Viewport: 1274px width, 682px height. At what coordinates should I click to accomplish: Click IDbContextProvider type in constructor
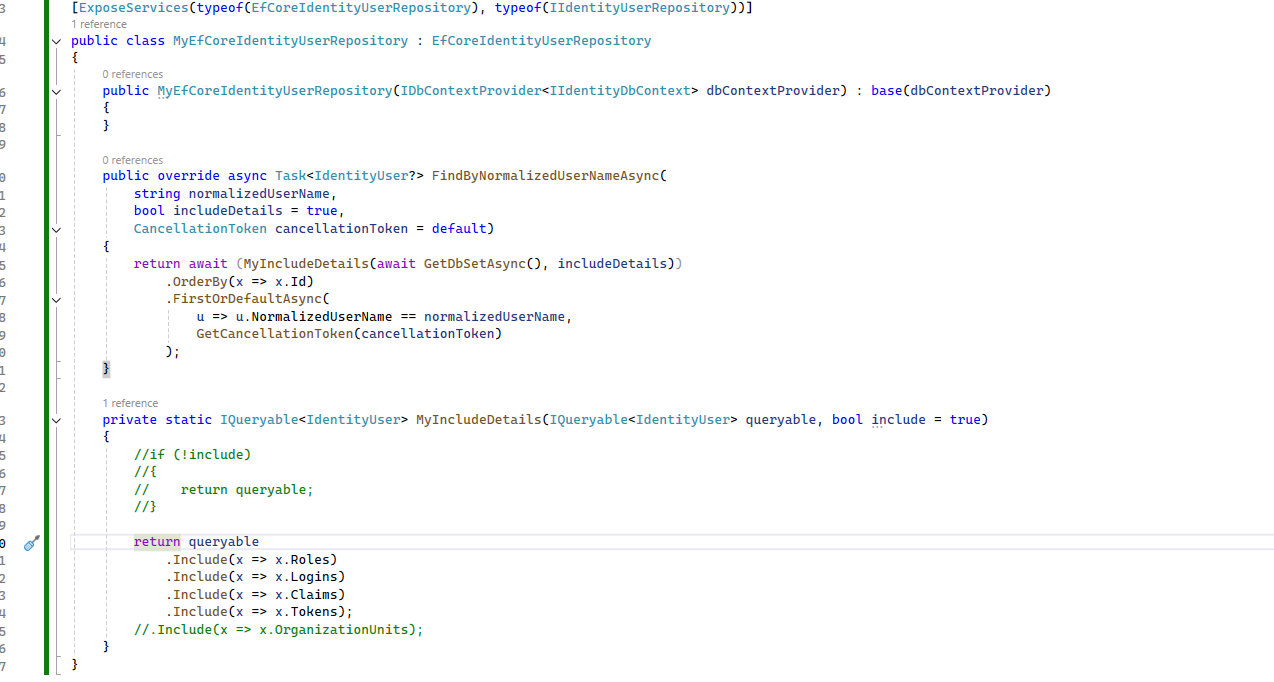pos(470,91)
